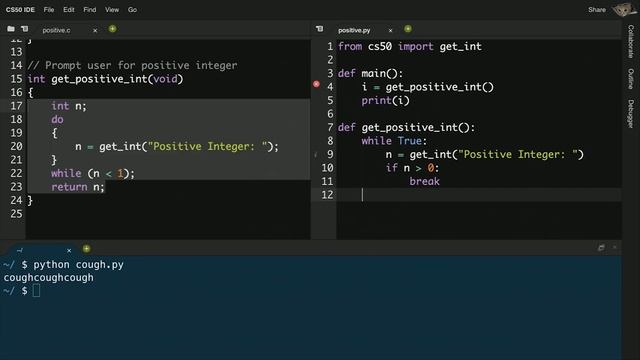Switch to the positive.py tab
The image size is (640, 360).
(354, 30)
